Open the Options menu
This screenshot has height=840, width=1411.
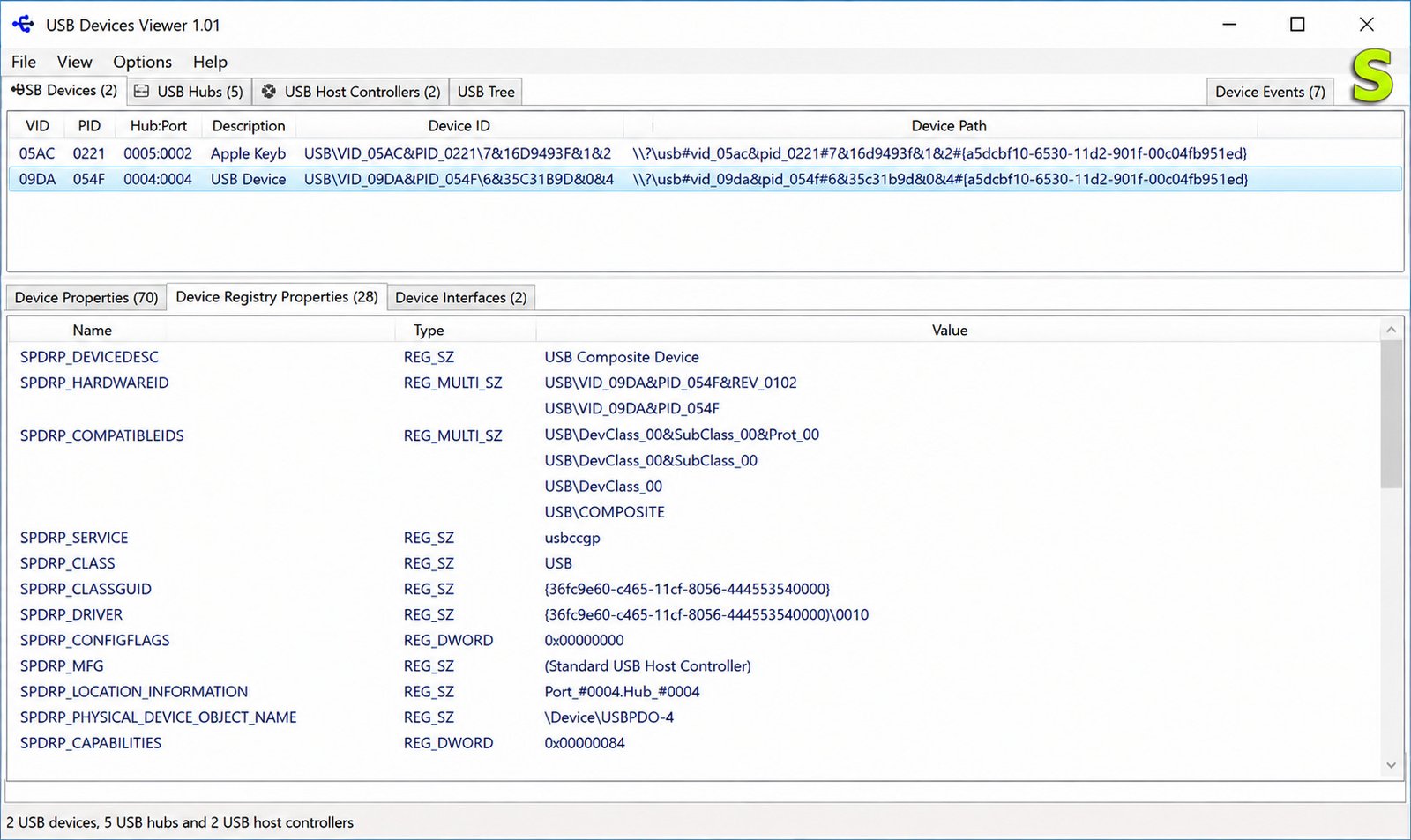[x=142, y=62]
